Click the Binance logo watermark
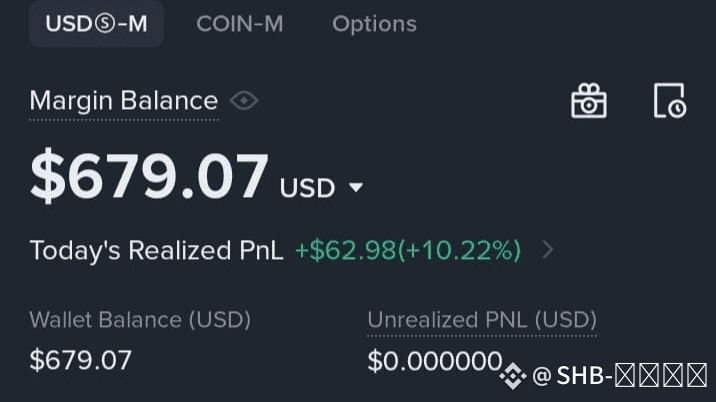 512,376
